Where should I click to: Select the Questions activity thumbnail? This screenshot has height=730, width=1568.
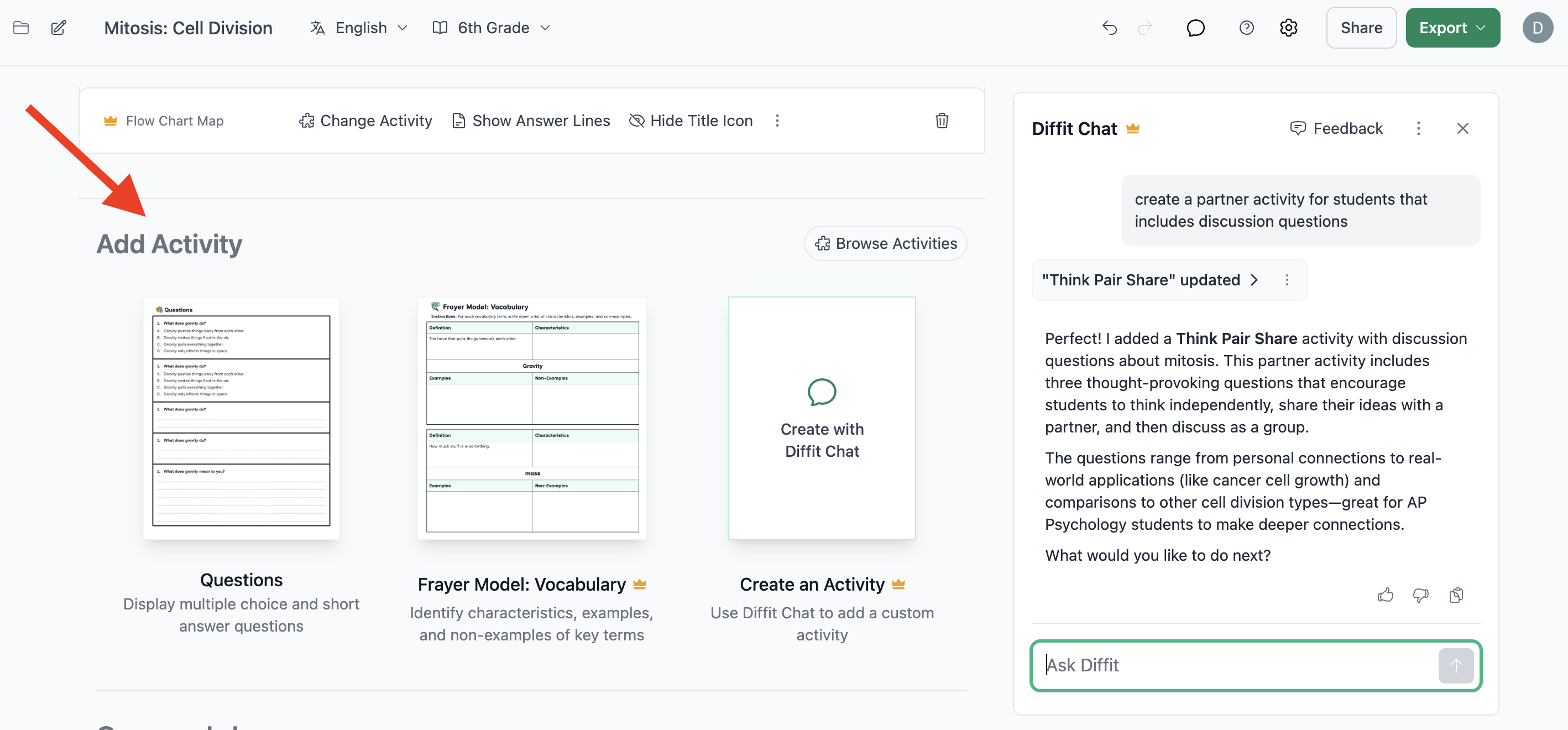tap(241, 418)
